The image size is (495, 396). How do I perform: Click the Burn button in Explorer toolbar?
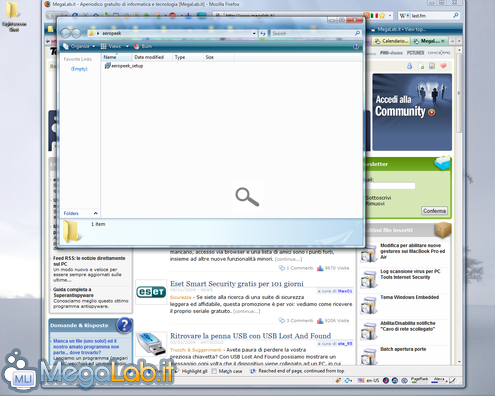[x=143, y=46]
